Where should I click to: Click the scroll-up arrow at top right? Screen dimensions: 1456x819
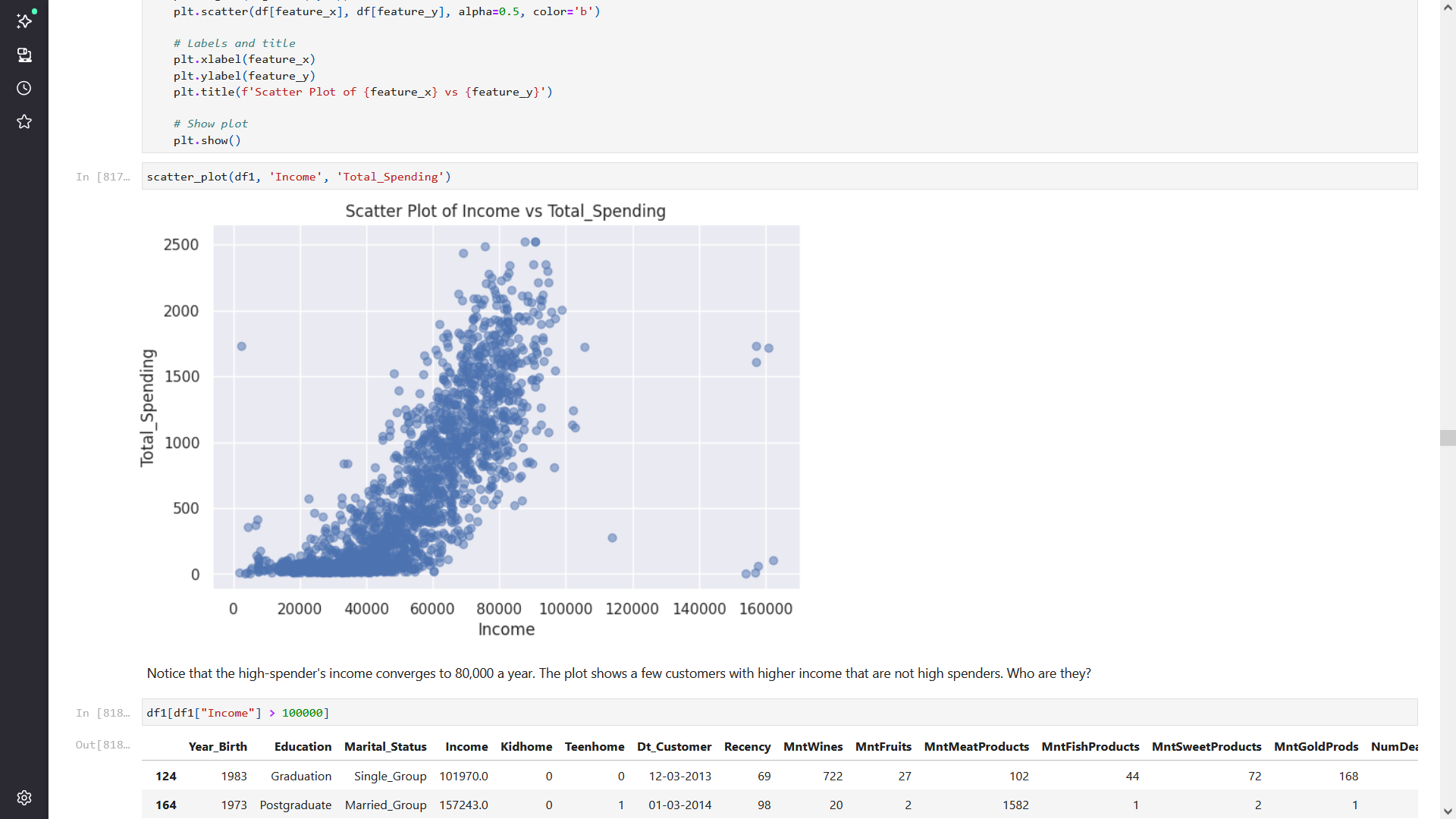click(1448, 7)
